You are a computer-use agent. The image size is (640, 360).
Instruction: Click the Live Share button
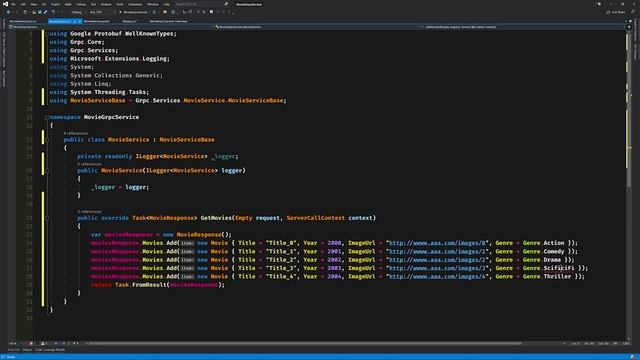[x=616, y=12]
